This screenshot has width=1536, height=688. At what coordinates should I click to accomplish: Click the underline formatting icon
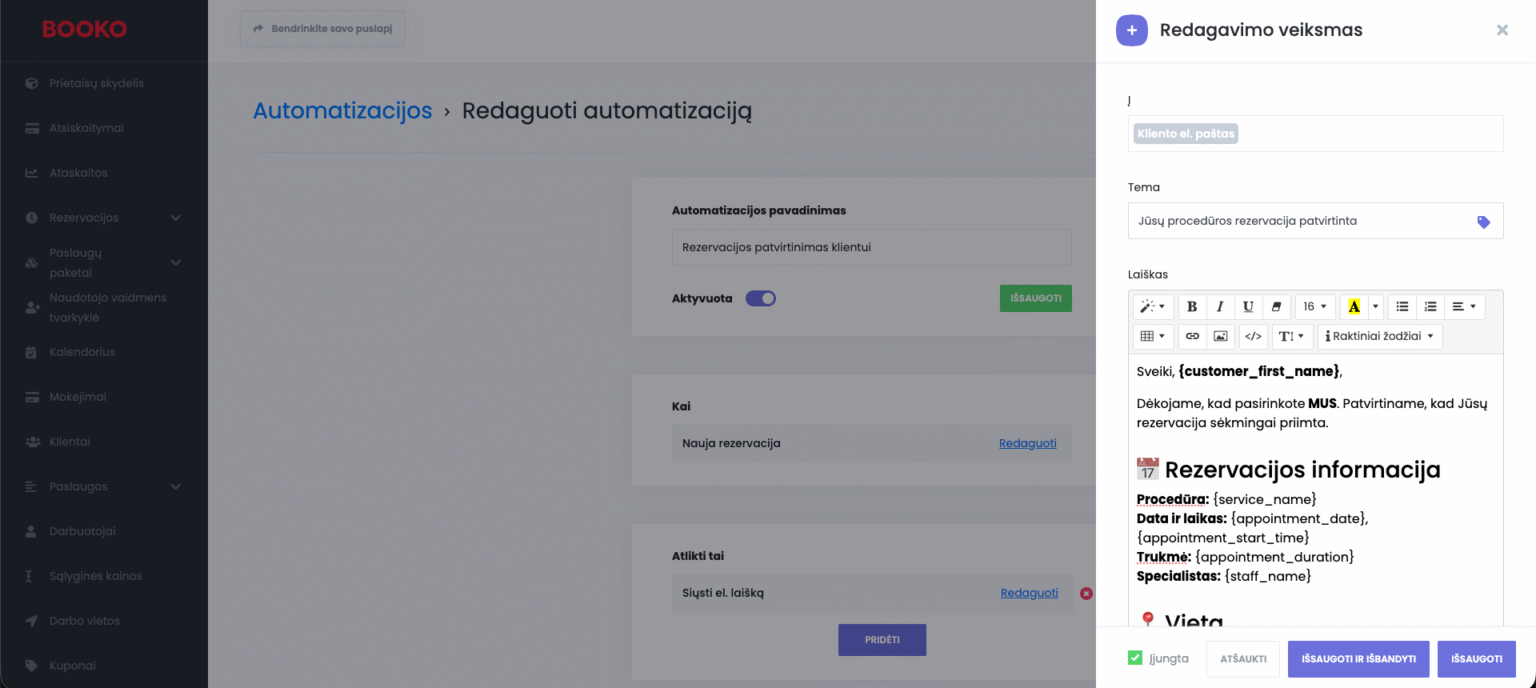(1247, 306)
